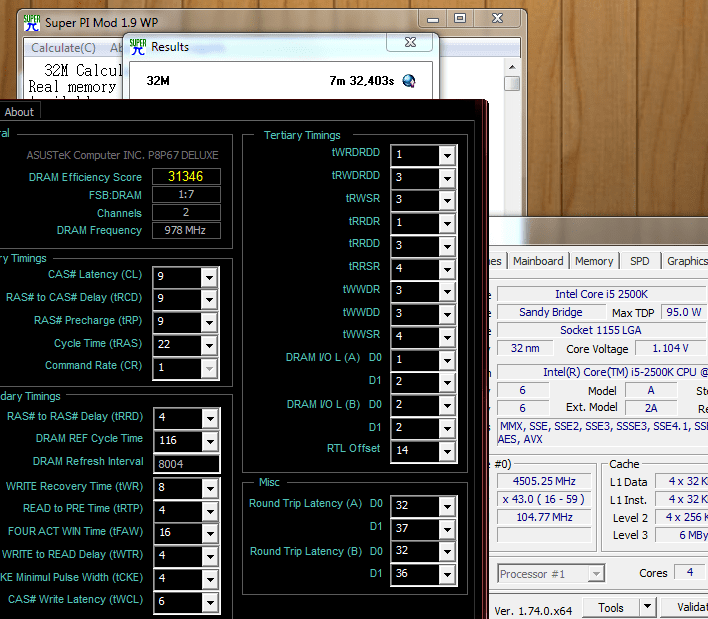
Task: Expand the RAS# to CAS# Delay (tRCD) dropdown
Action: pos(210,299)
